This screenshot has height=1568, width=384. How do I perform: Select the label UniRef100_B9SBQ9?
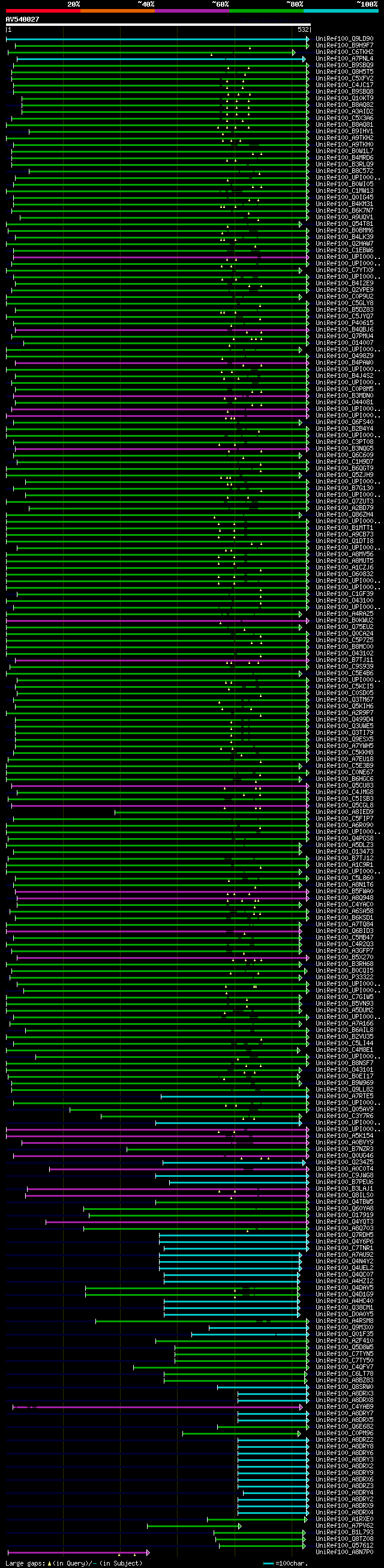344,65
